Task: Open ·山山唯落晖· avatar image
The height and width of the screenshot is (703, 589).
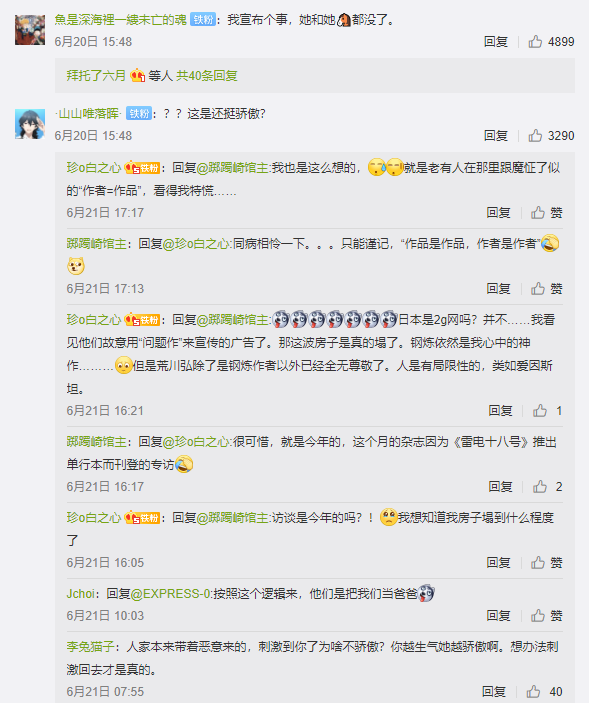Action: point(30,124)
